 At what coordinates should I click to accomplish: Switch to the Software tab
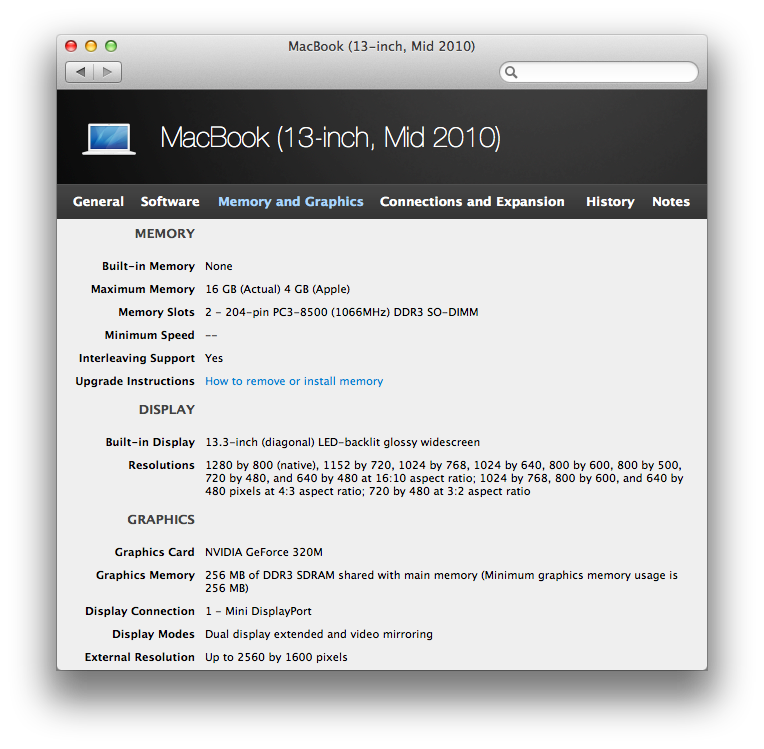(170, 201)
